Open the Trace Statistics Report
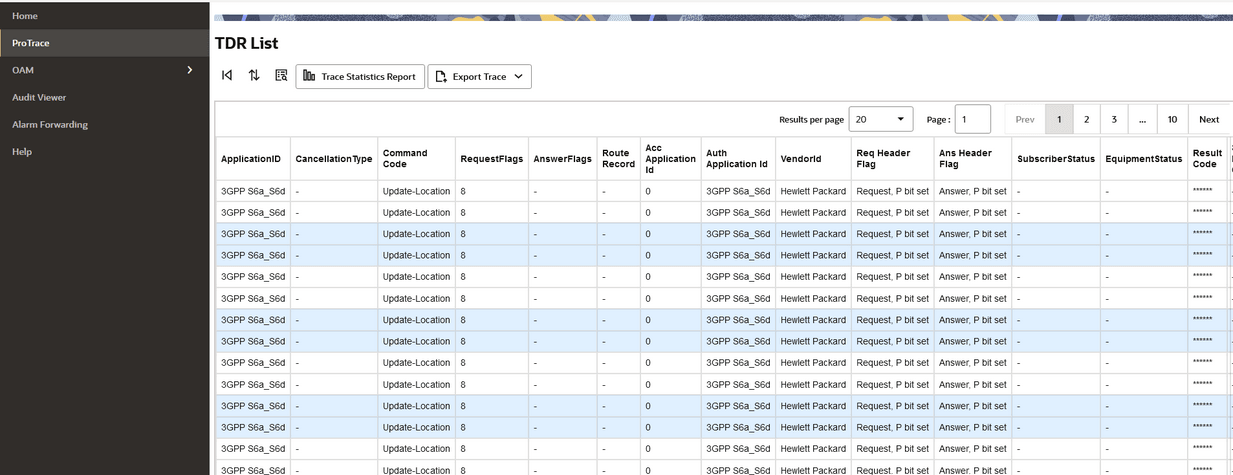 360,77
